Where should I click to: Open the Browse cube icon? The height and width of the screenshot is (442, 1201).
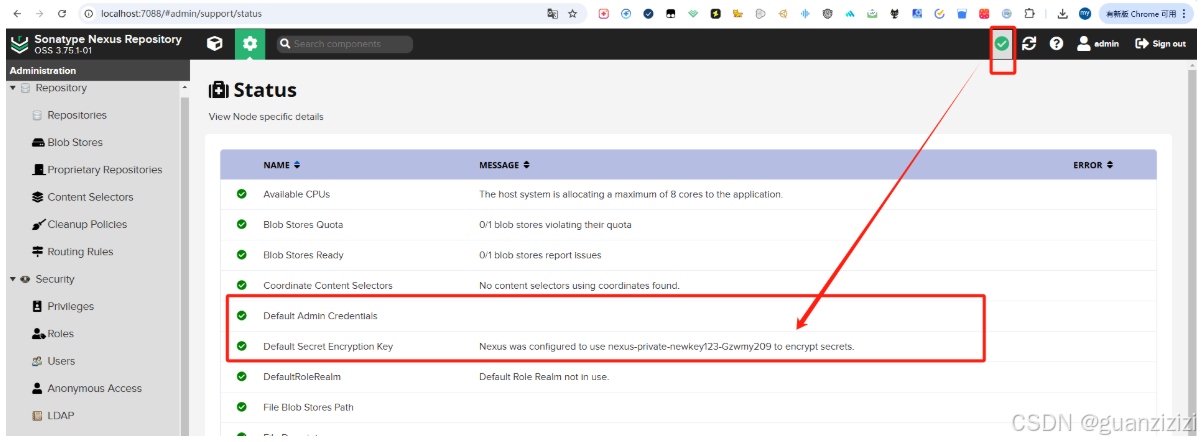(x=214, y=44)
